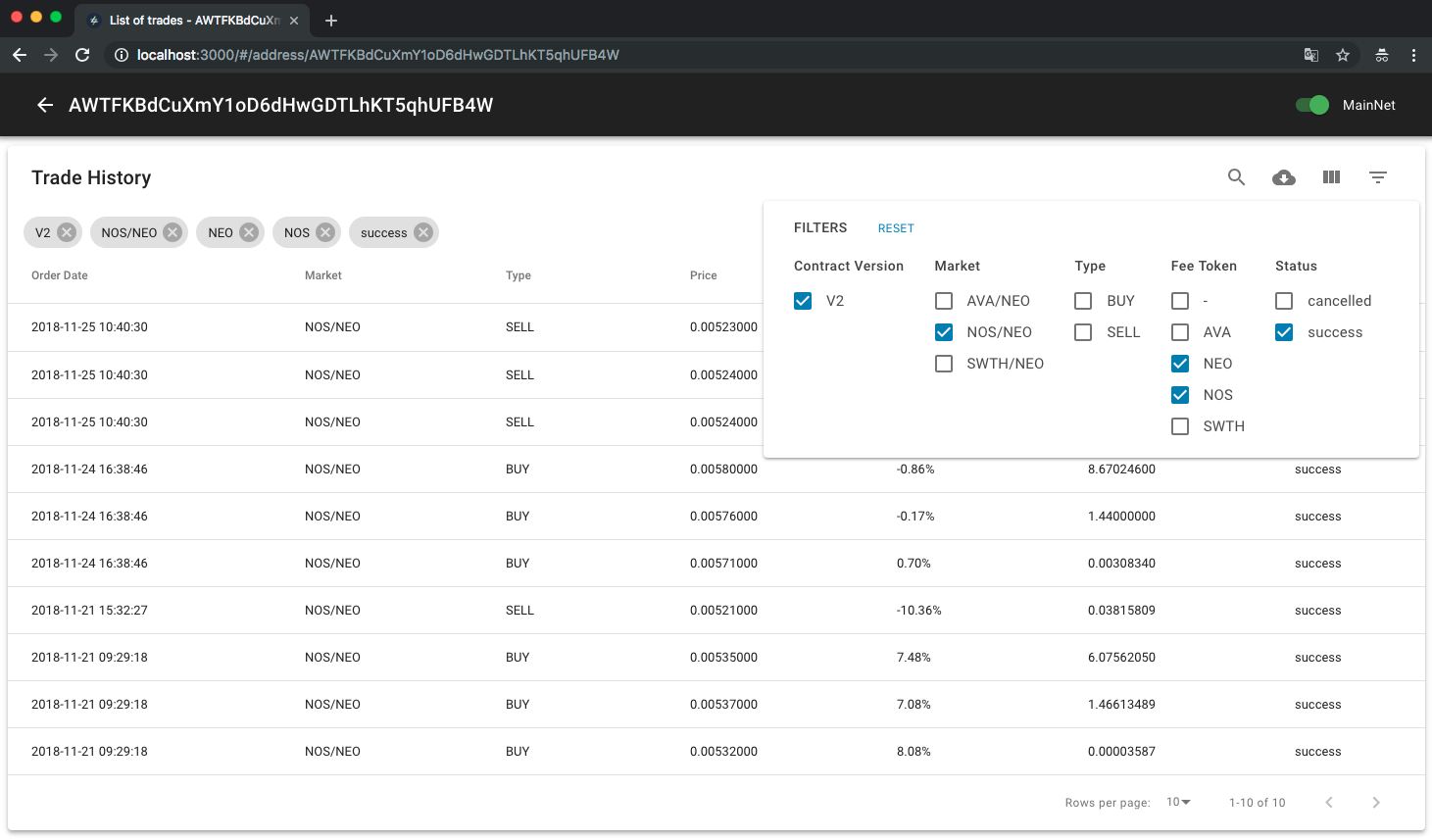The image size is (1432, 840).
Task: Reload the page in the browser
Action: coord(82,55)
